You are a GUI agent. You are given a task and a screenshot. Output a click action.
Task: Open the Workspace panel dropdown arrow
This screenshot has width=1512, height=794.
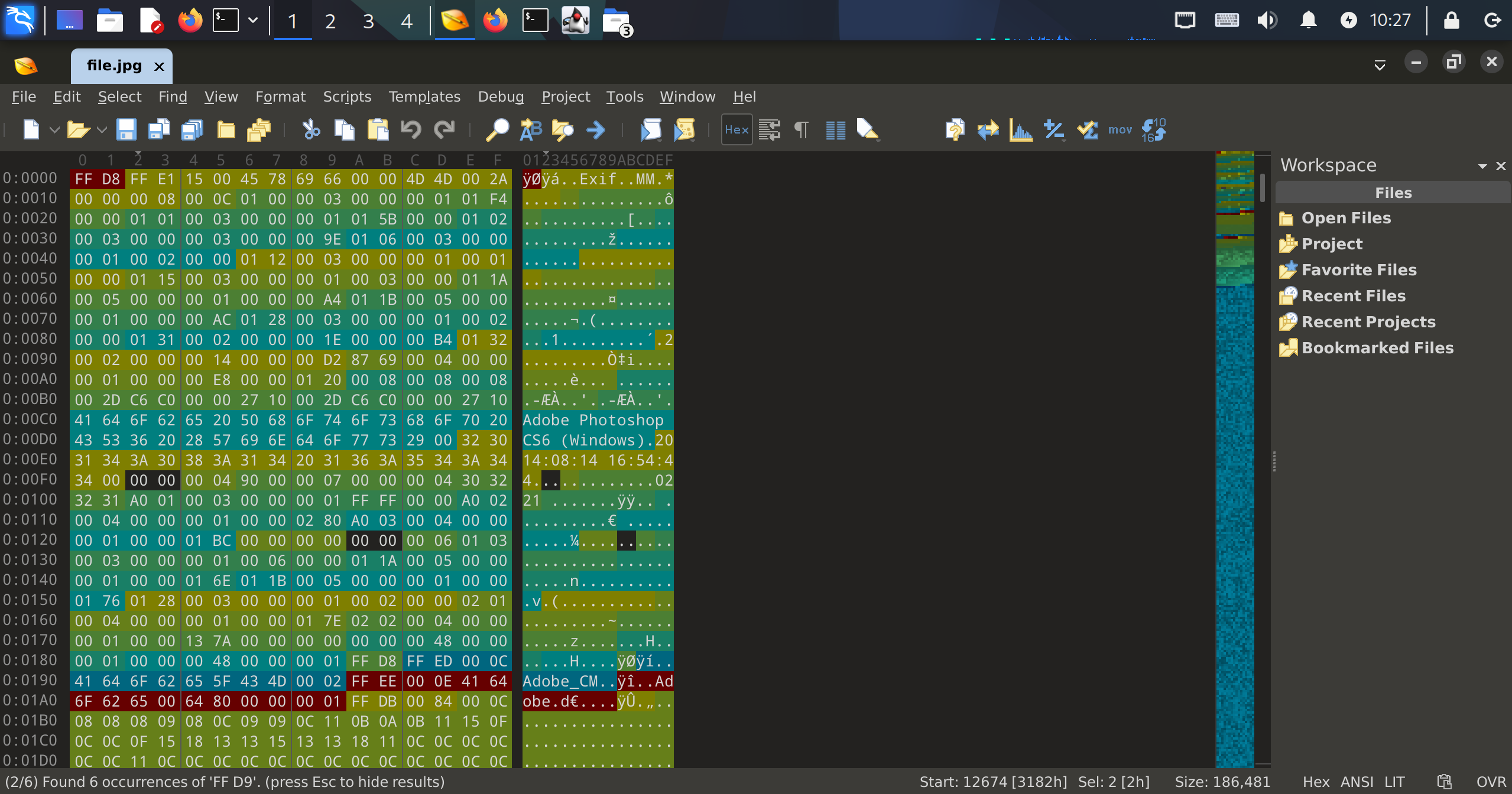[x=1482, y=166]
